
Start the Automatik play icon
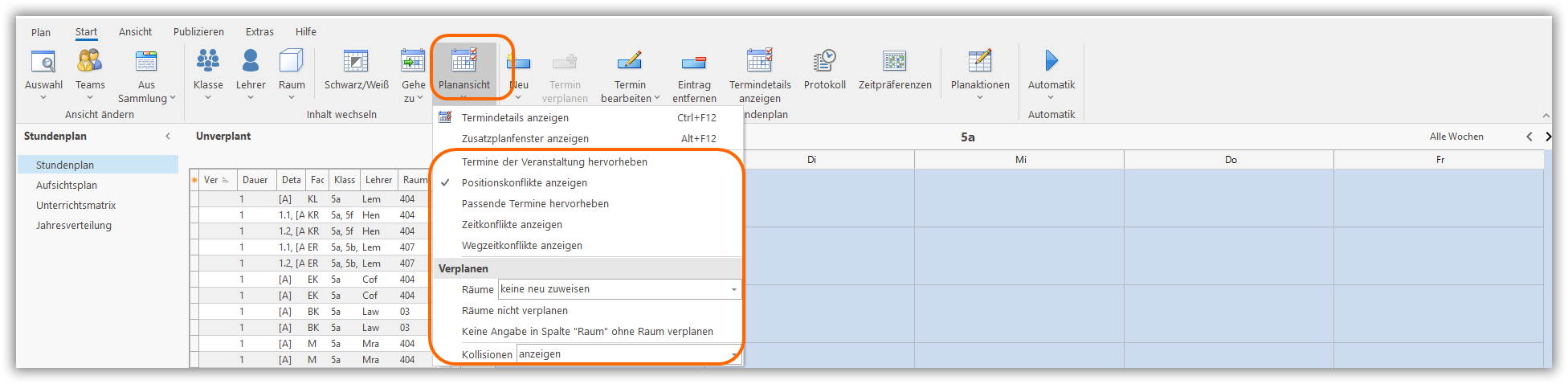(1051, 62)
